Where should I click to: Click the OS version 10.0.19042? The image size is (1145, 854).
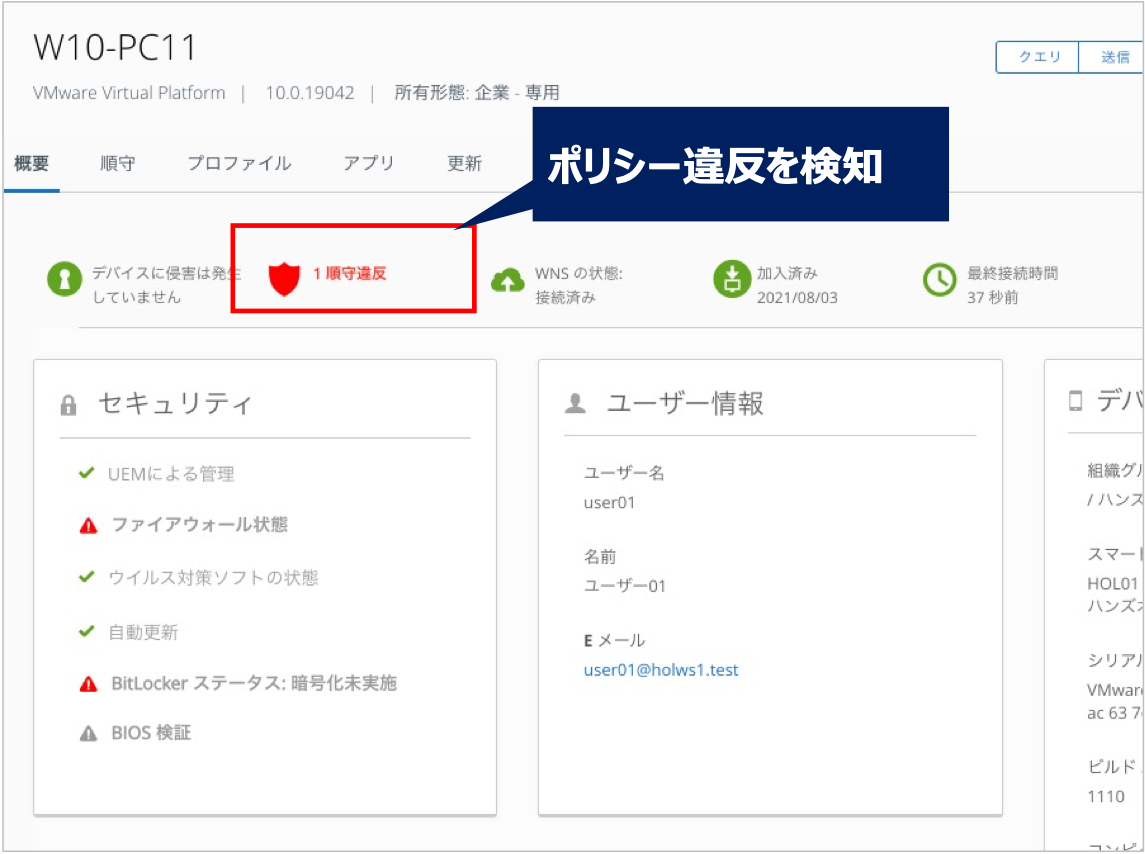tap(310, 93)
